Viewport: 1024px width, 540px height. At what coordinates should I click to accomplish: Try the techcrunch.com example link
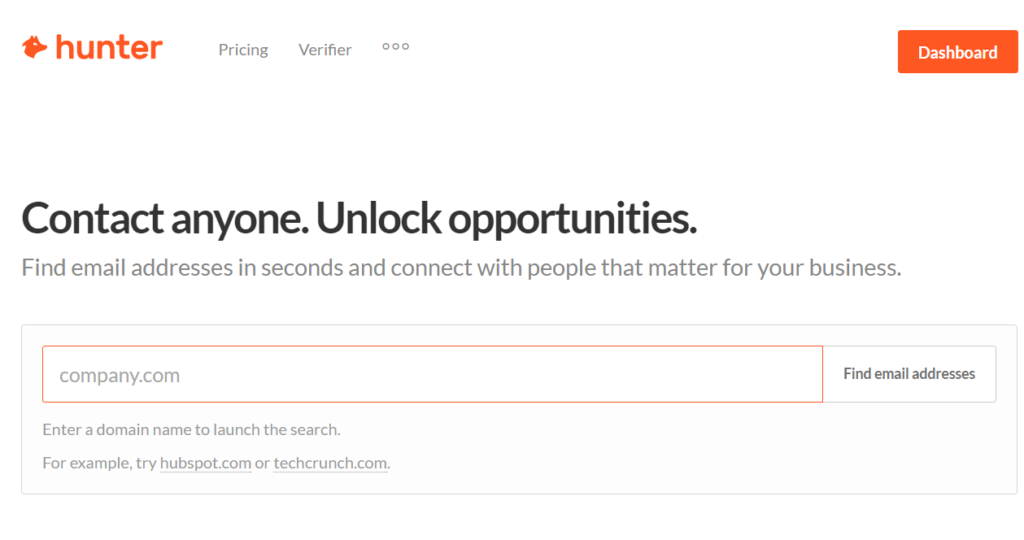tap(331, 463)
